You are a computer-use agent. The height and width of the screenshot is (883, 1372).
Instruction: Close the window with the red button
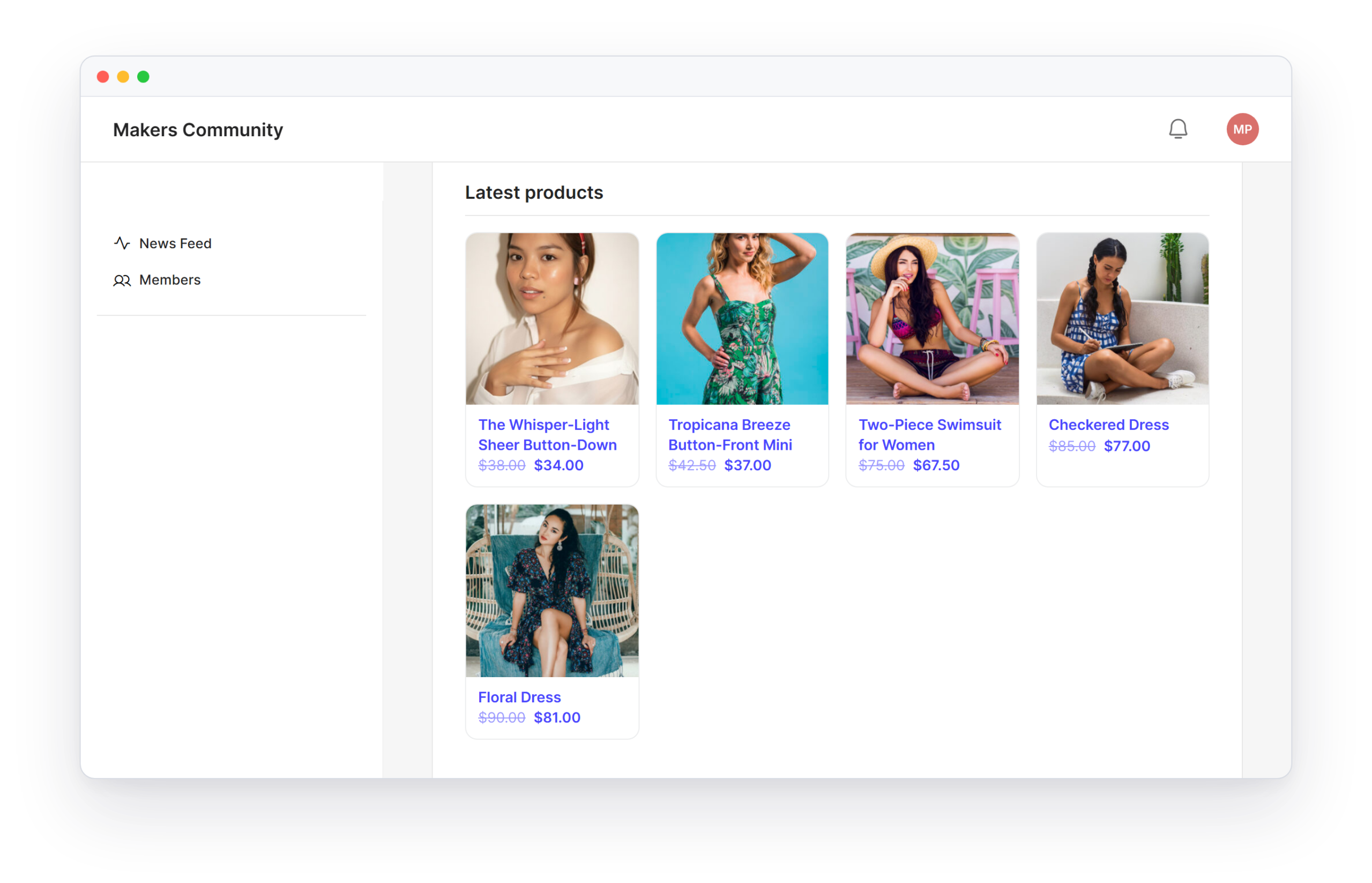point(103,77)
